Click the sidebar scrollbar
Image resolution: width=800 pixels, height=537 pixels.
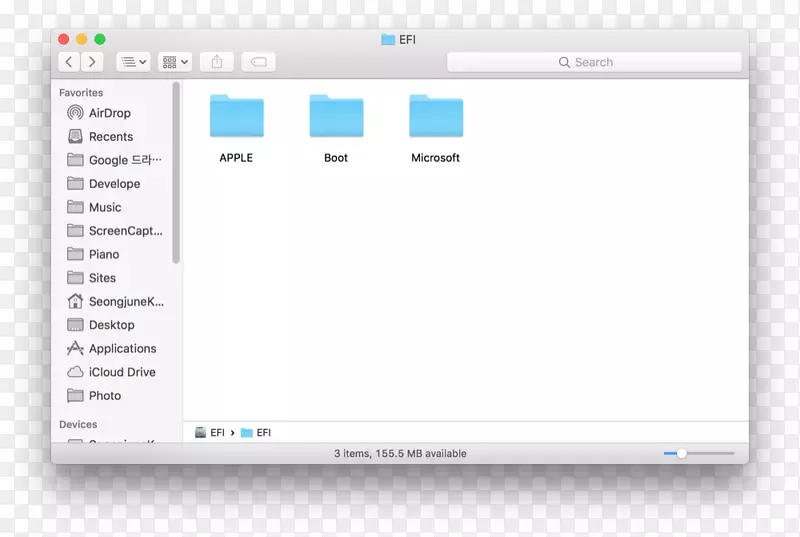point(176,172)
